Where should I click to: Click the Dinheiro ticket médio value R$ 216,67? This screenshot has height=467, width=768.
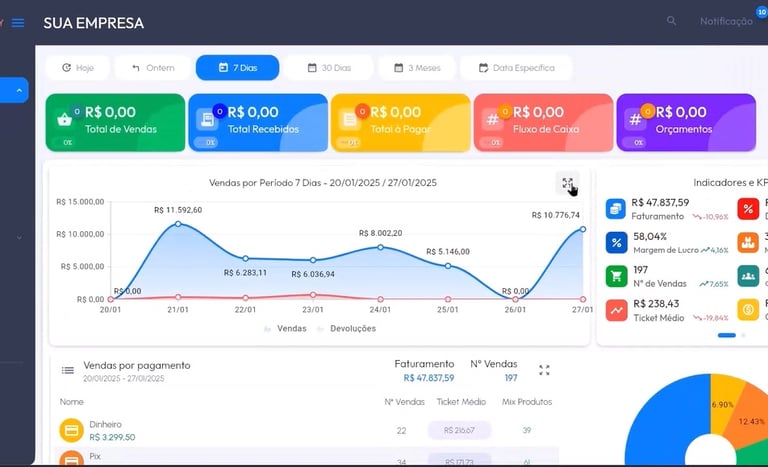click(x=459, y=430)
